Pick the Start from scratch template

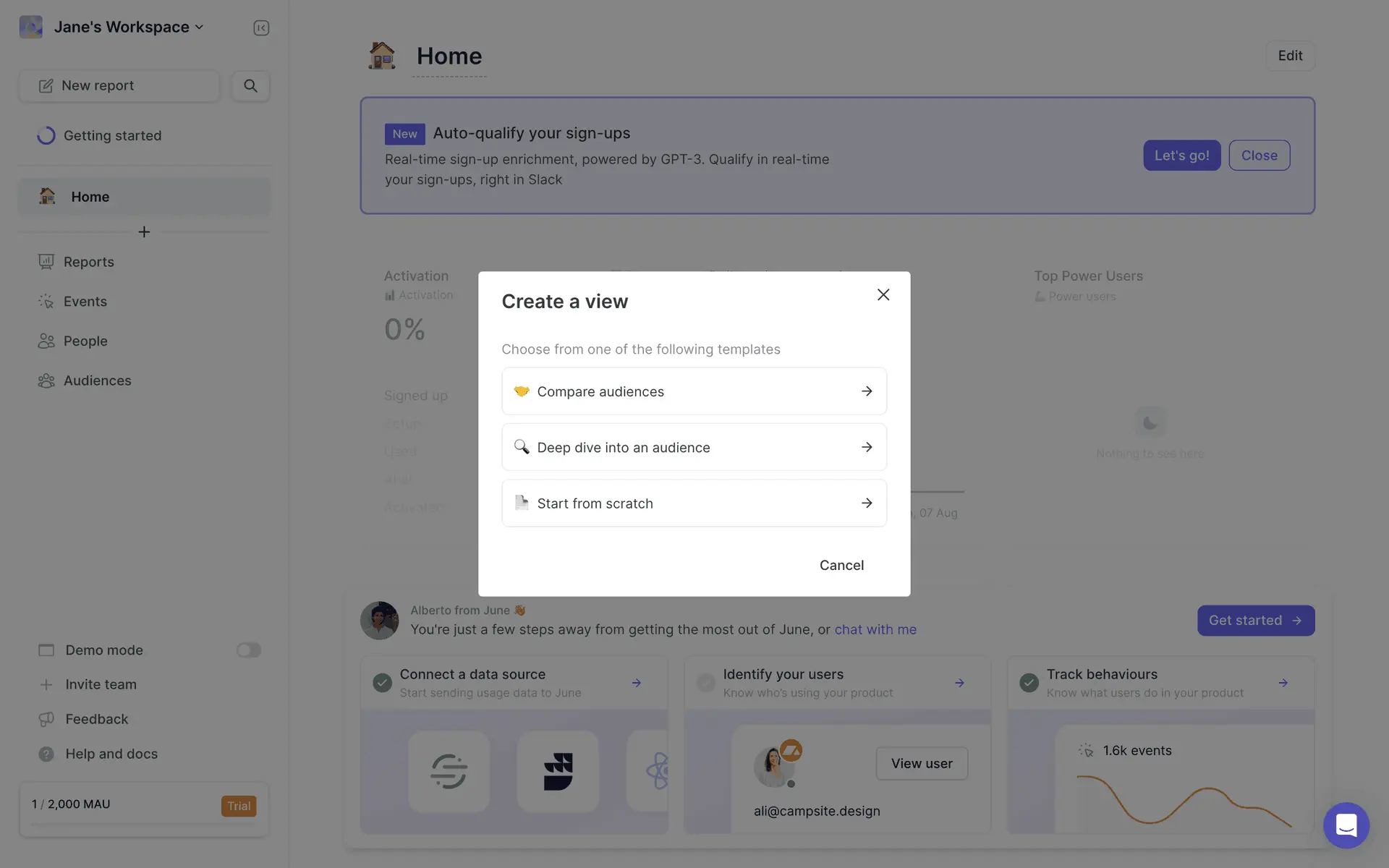pos(694,503)
